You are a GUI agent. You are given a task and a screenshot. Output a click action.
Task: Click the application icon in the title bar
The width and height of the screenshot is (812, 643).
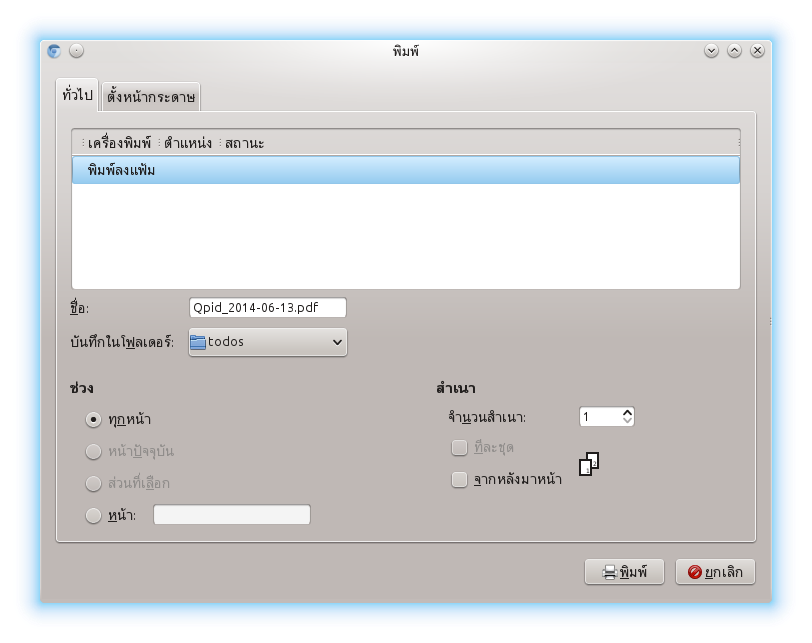coord(54,51)
